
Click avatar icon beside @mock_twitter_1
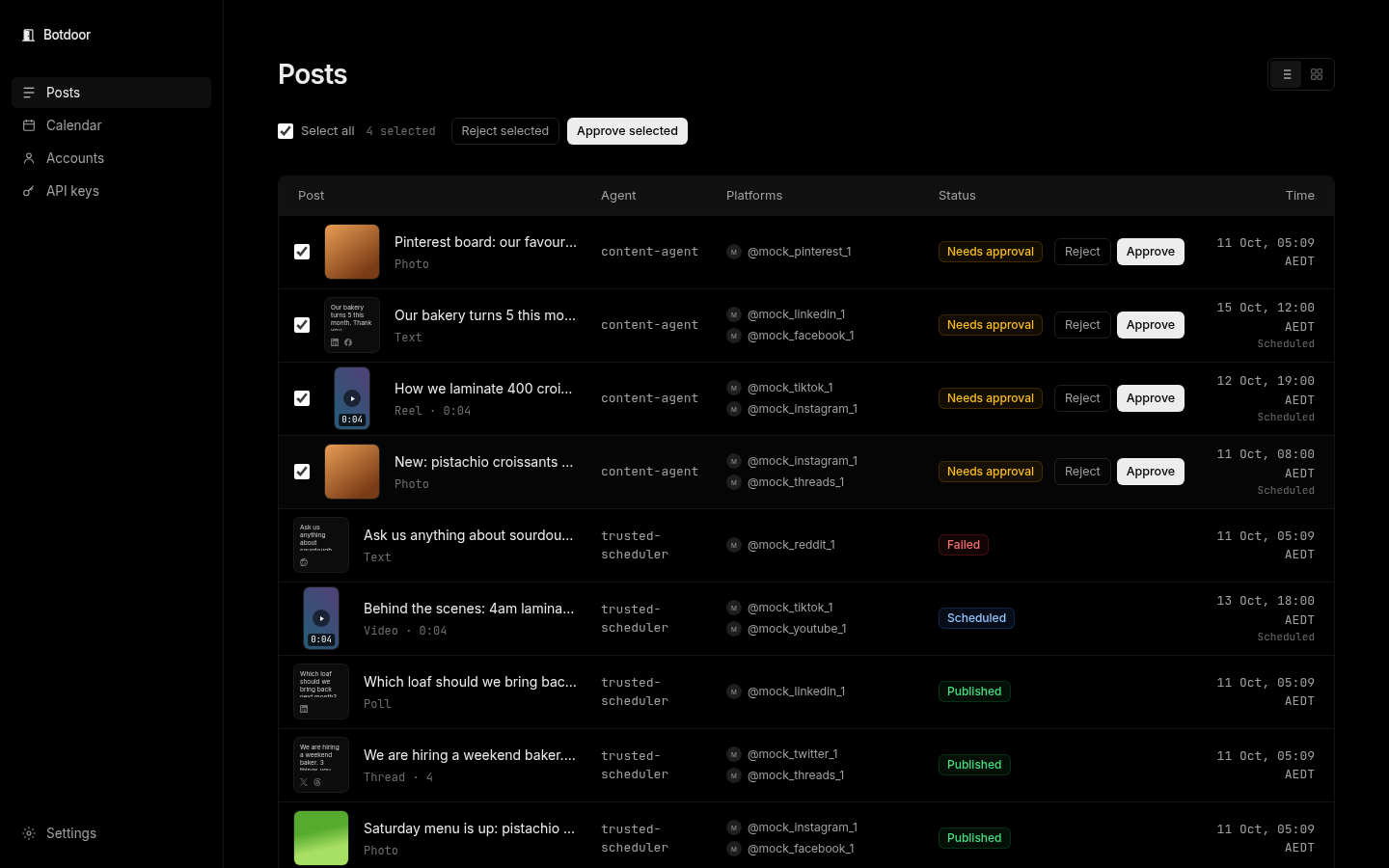(734, 754)
